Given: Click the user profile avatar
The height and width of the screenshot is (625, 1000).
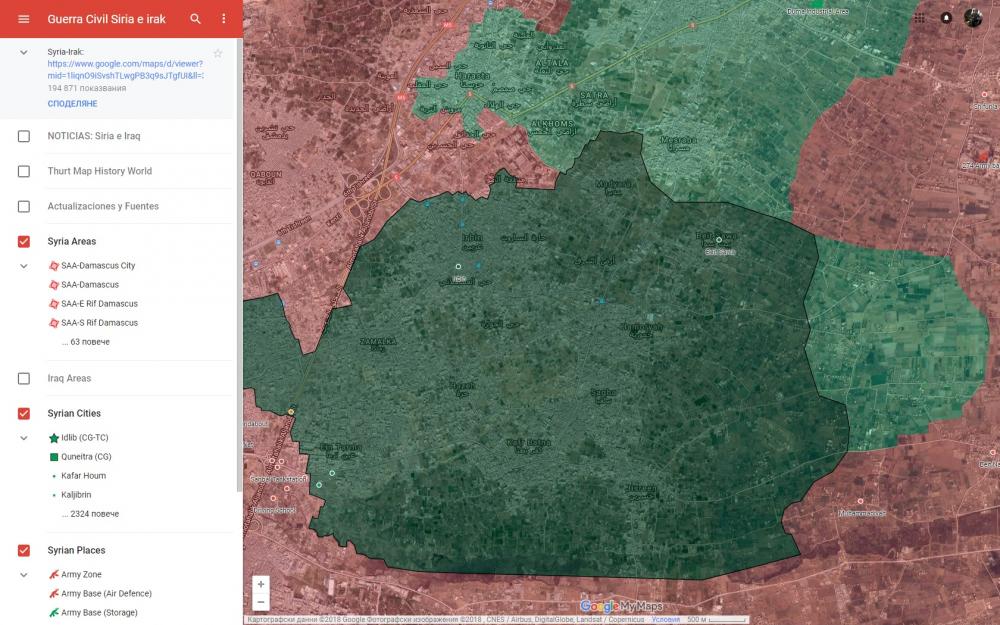Looking at the screenshot, I should 973,18.
